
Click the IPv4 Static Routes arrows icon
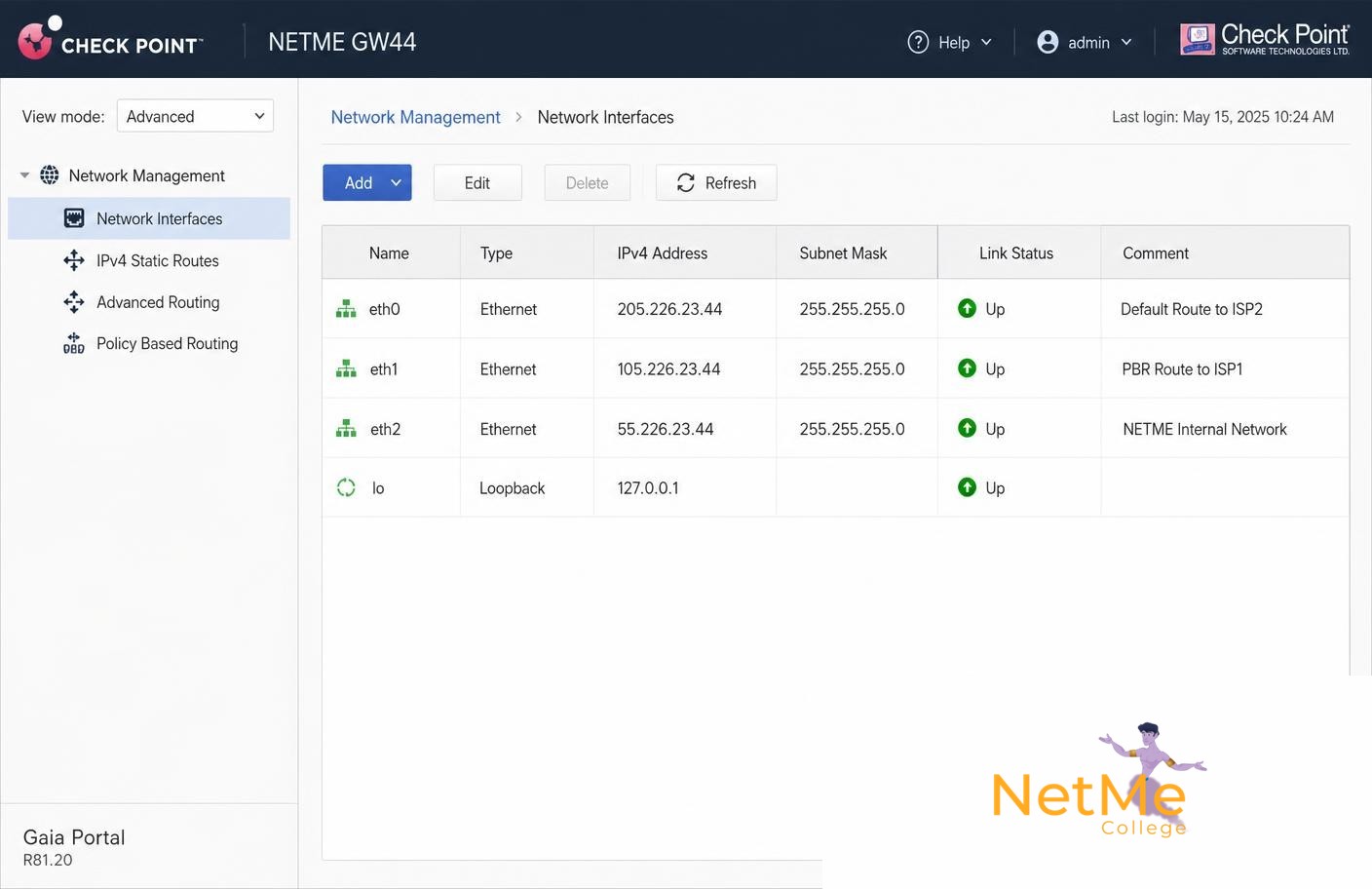click(74, 260)
